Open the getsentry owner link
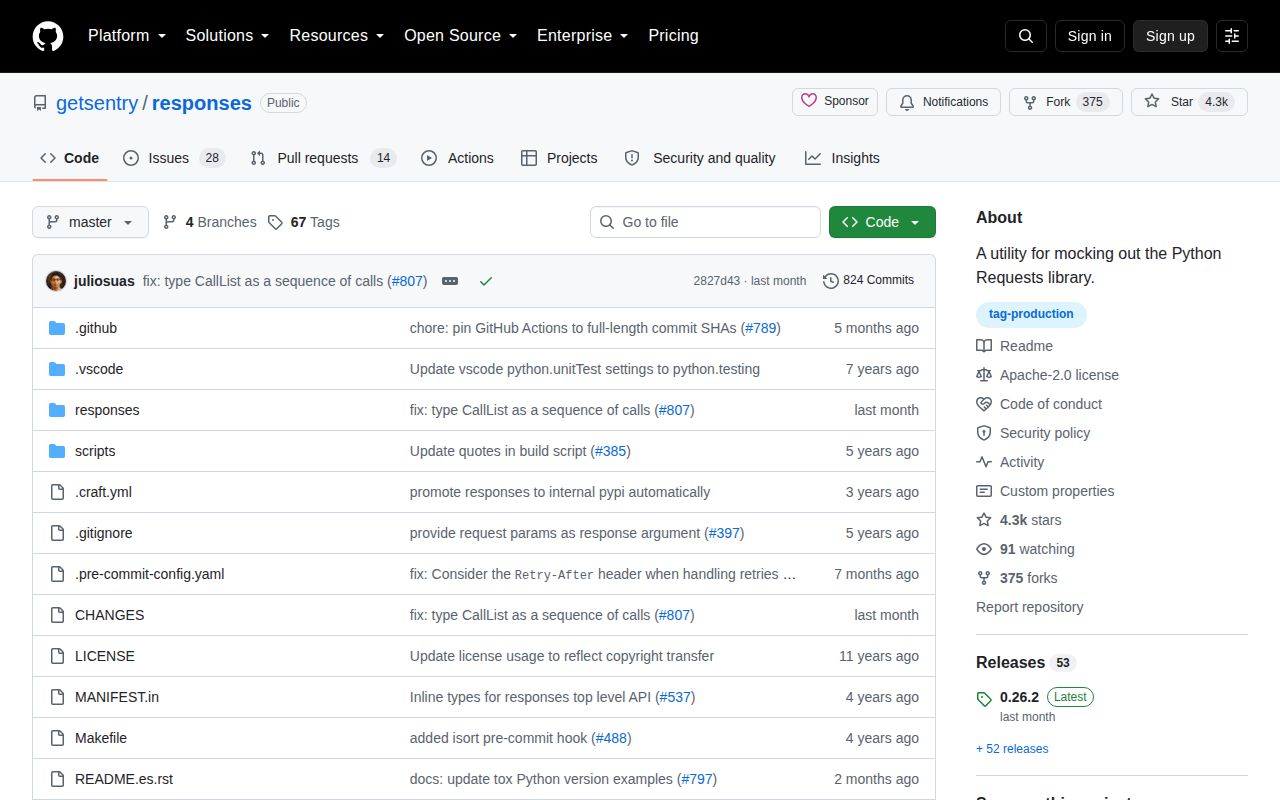This screenshot has height=800, width=1280. [97, 103]
